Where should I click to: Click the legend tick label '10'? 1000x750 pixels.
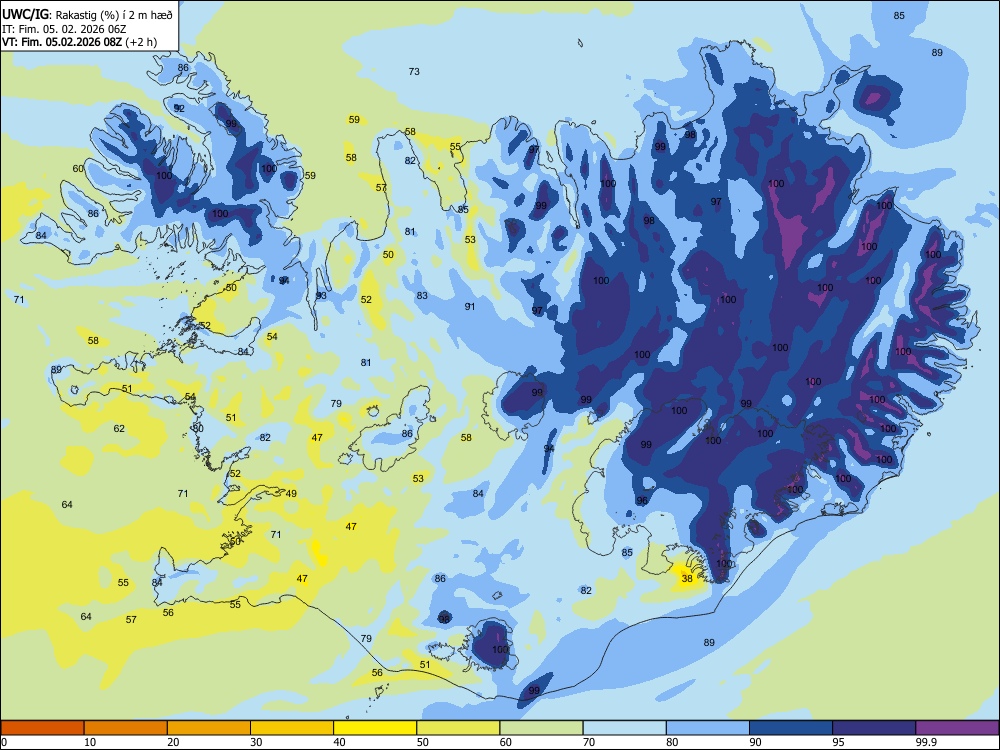pos(90,742)
